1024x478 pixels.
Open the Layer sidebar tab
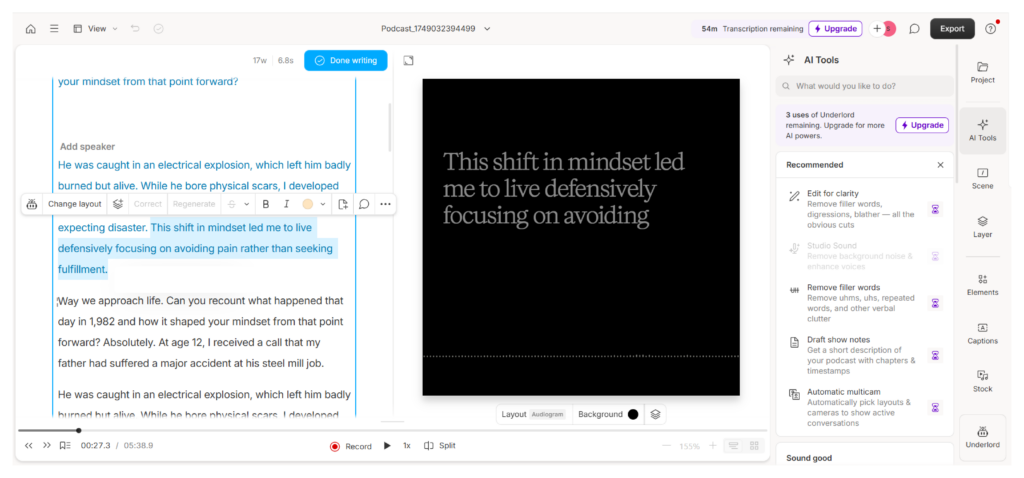point(982,227)
